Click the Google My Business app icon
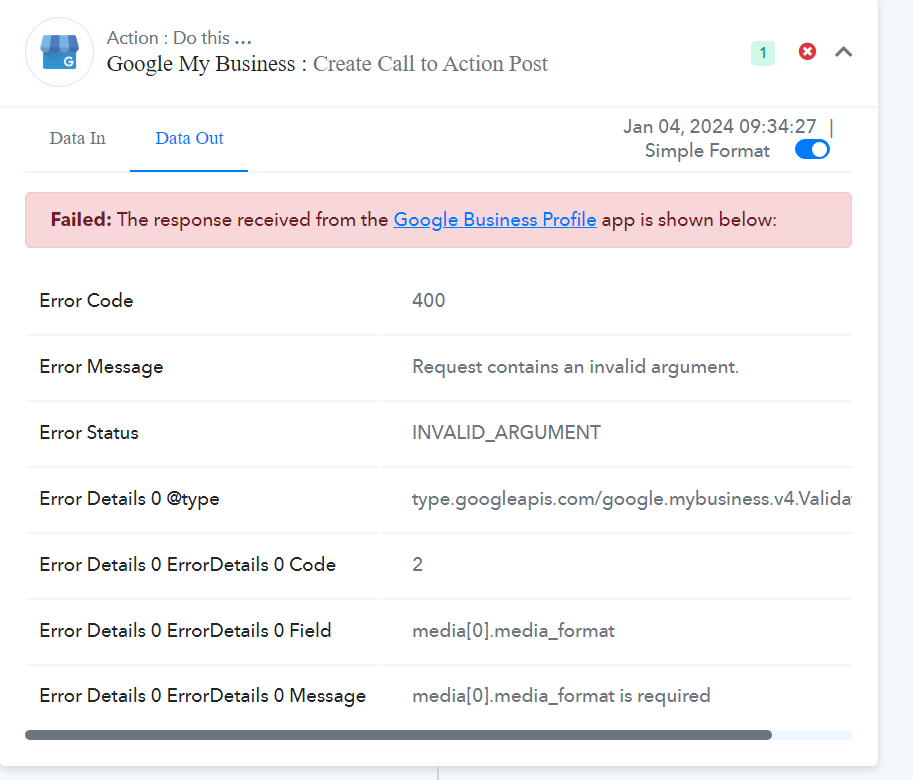913x780 pixels. tap(59, 52)
